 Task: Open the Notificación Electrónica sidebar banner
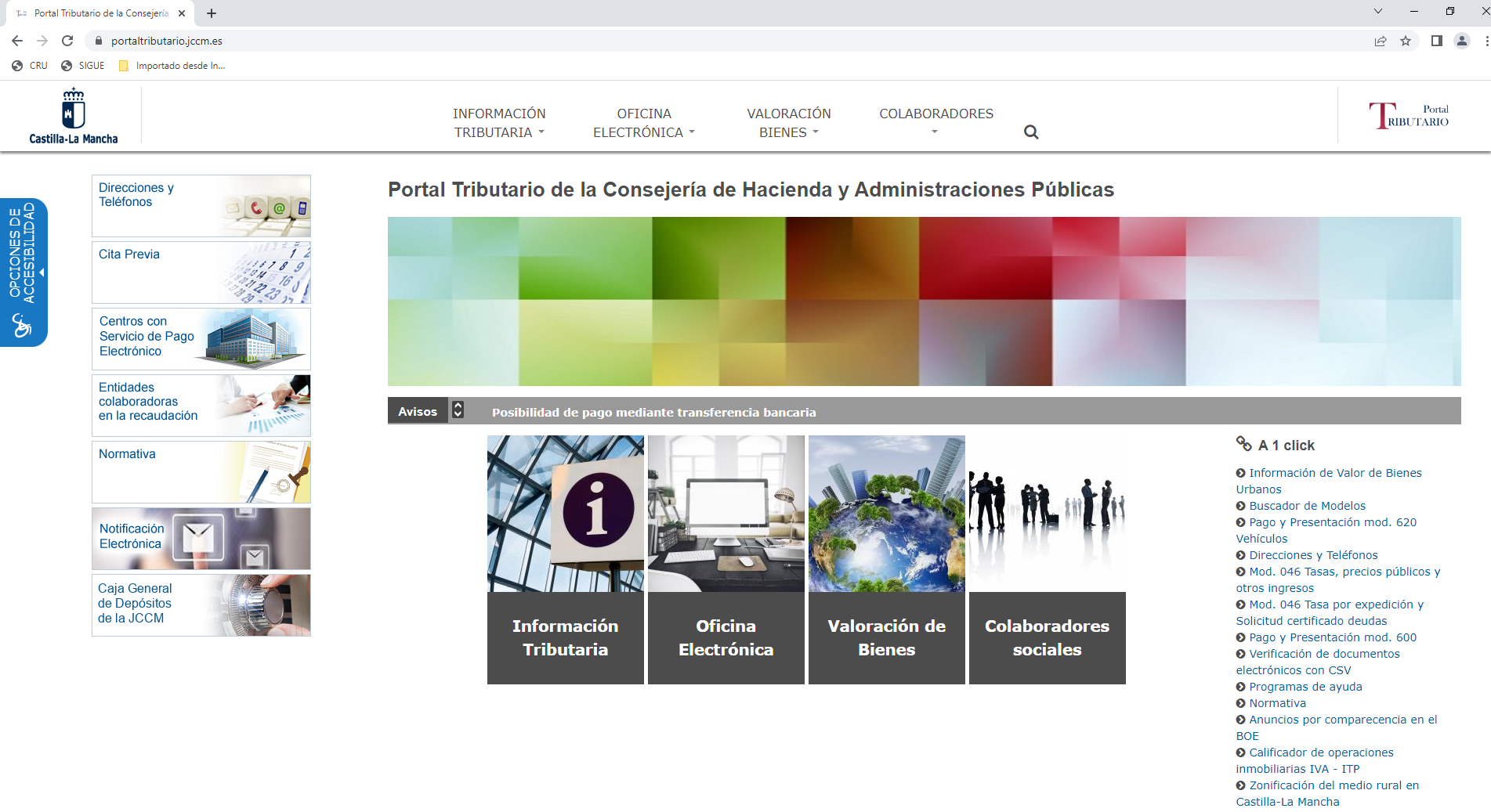pos(201,539)
